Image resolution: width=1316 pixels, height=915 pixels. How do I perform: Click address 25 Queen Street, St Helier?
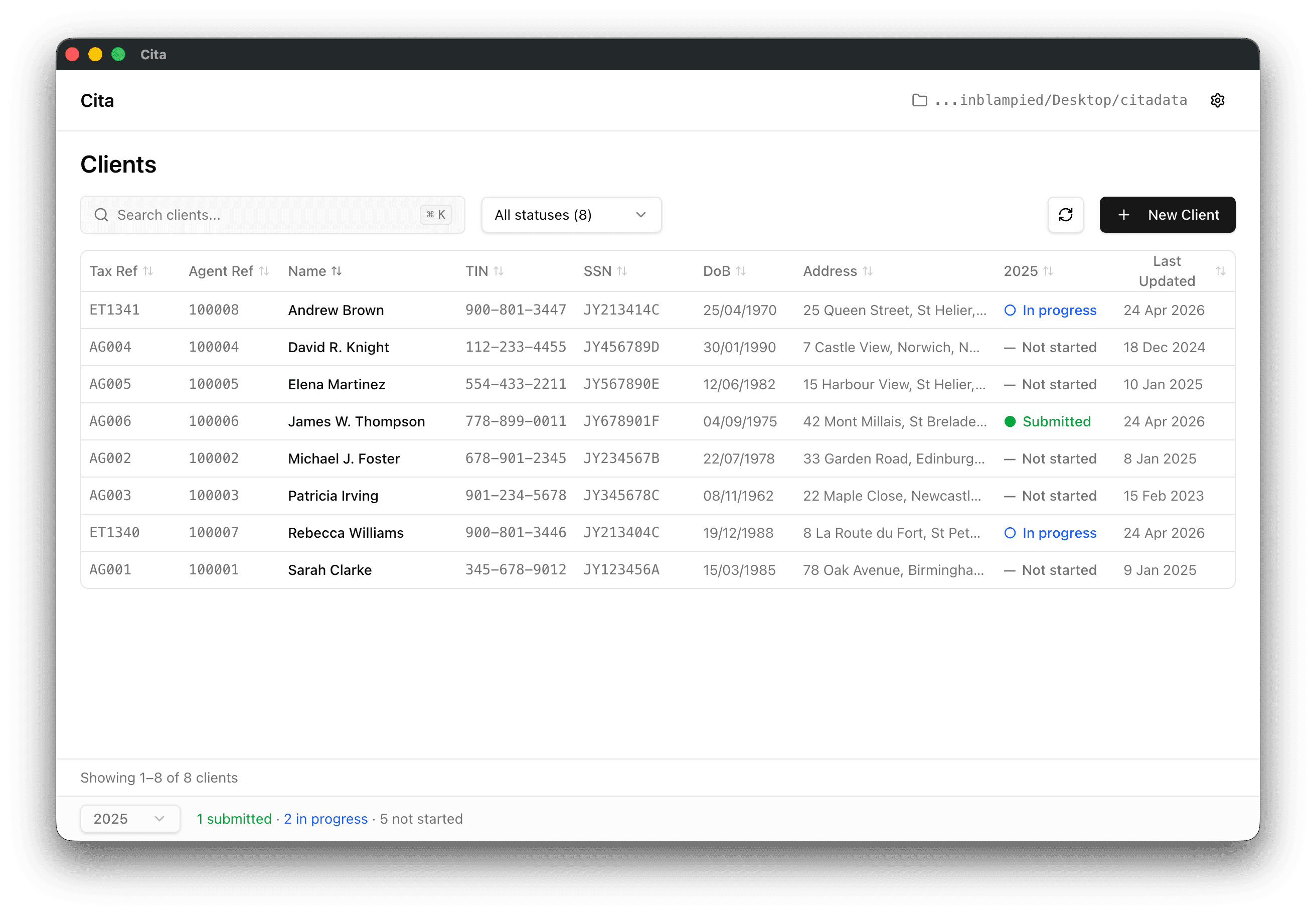(895, 310)
